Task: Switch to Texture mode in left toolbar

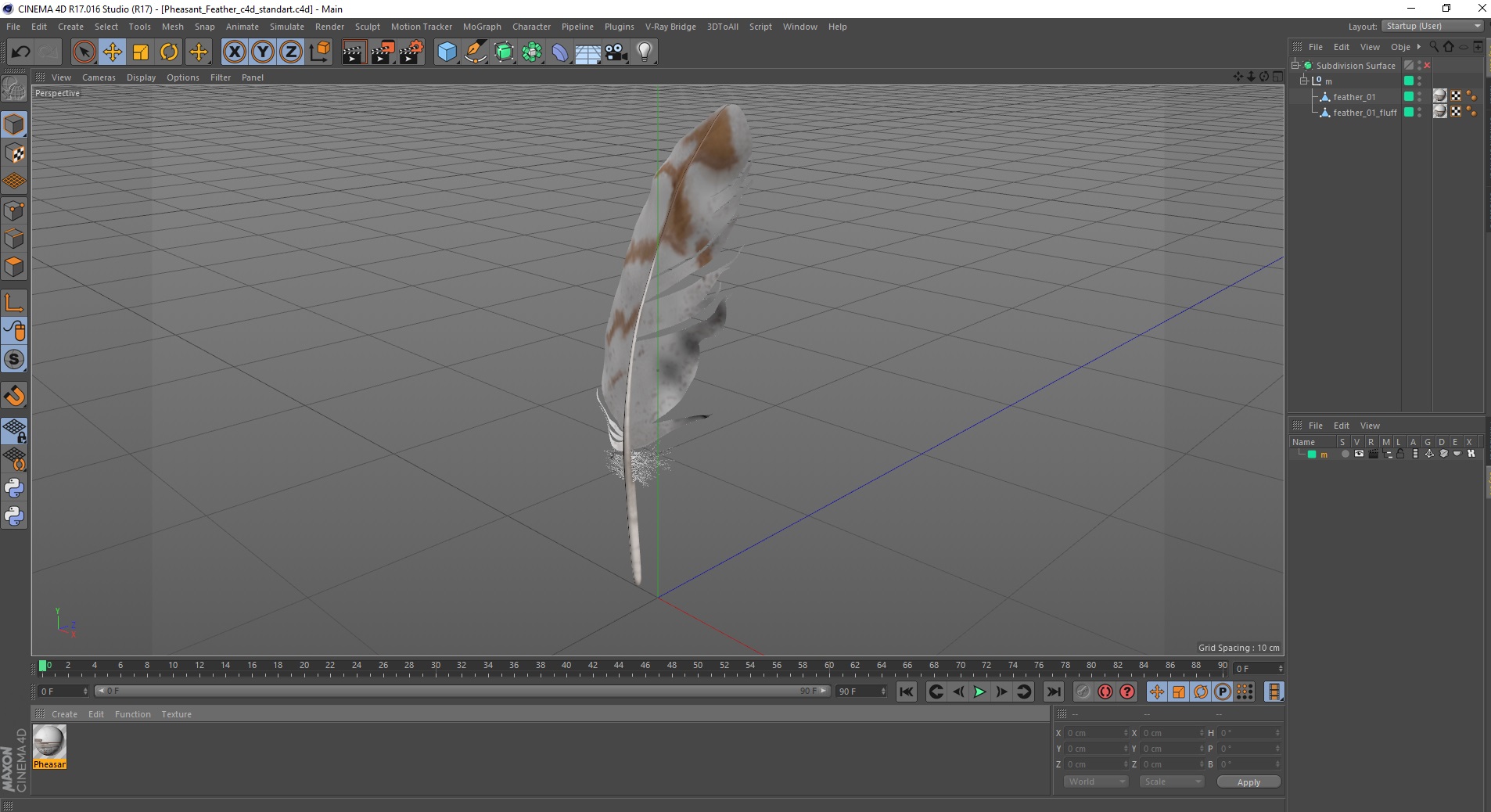Action: coord(14,153)
